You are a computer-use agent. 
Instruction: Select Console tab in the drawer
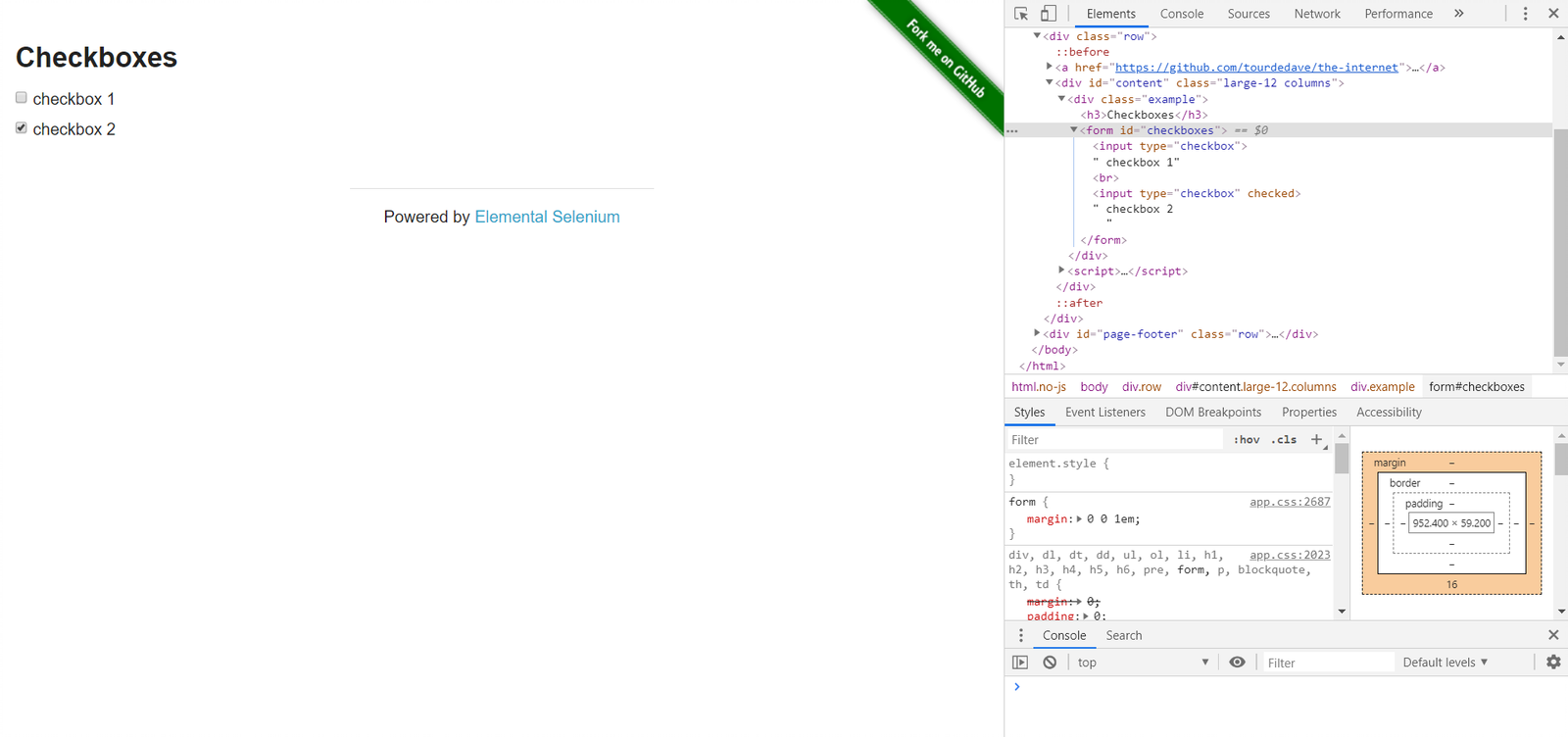(x=1064, y=635)
